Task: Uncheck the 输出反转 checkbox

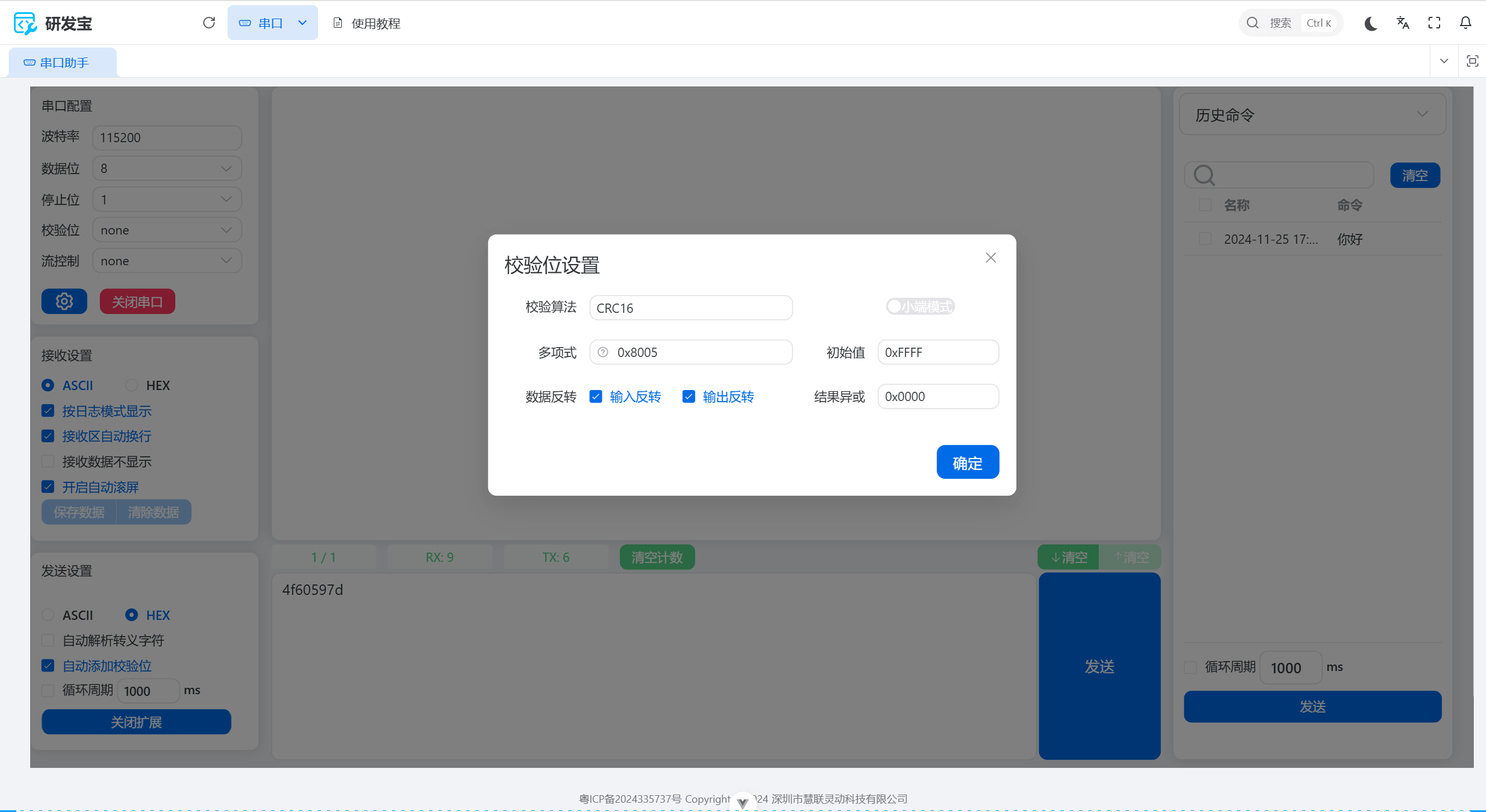Action: click(x=688, y=396)
